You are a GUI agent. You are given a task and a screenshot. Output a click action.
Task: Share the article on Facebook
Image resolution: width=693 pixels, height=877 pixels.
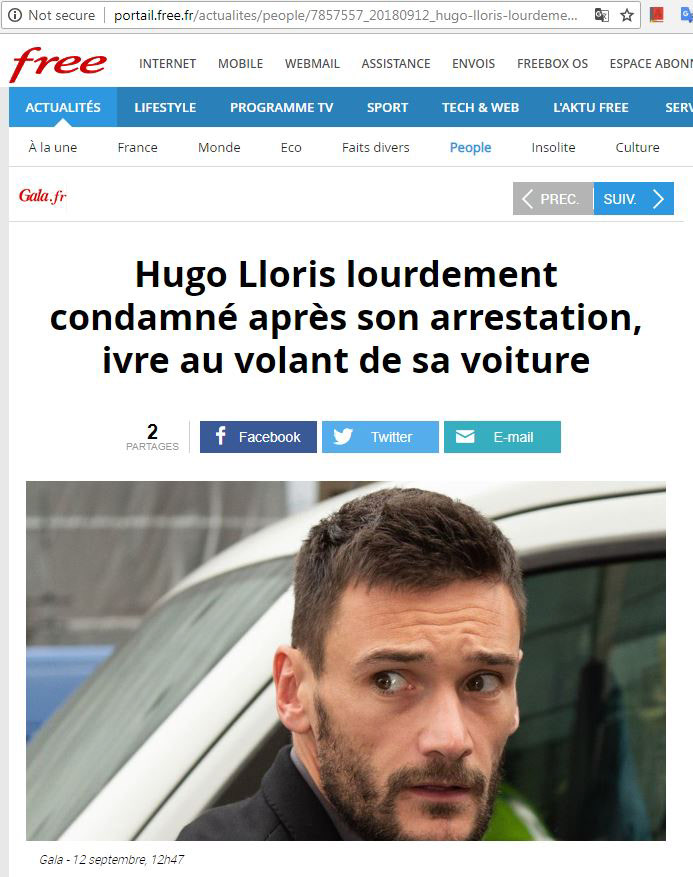pyautogui.click(x=258, y=437)
